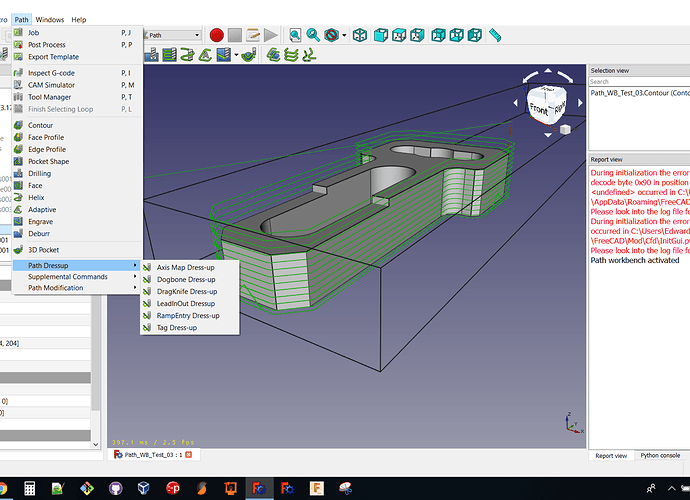This screenshot has width=690, height=500.
Task: Open the Windows menu
Action: pyautogui.click(x=50, y=20)
